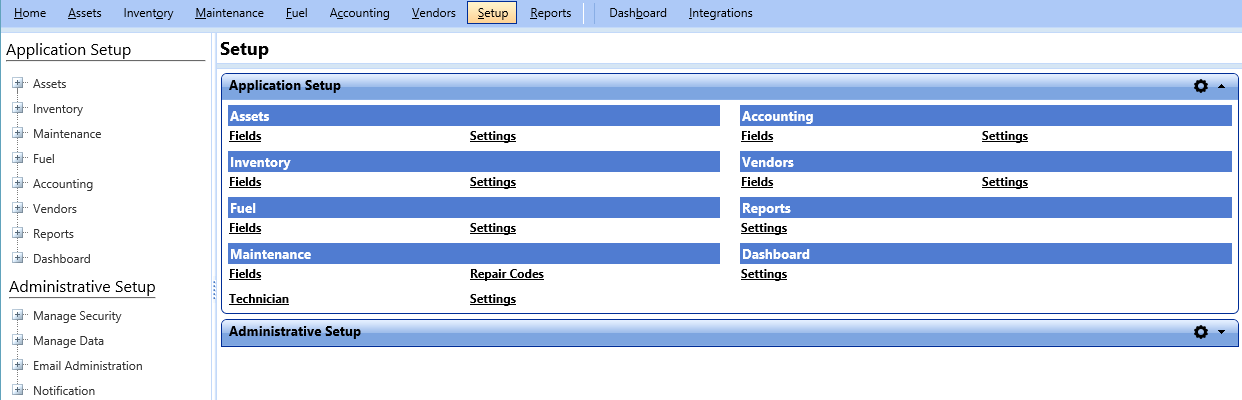Open the Application Setup panel gear icon
Image resolution: width=1242 pixels, height=400 pixels.
point(1201,86)
